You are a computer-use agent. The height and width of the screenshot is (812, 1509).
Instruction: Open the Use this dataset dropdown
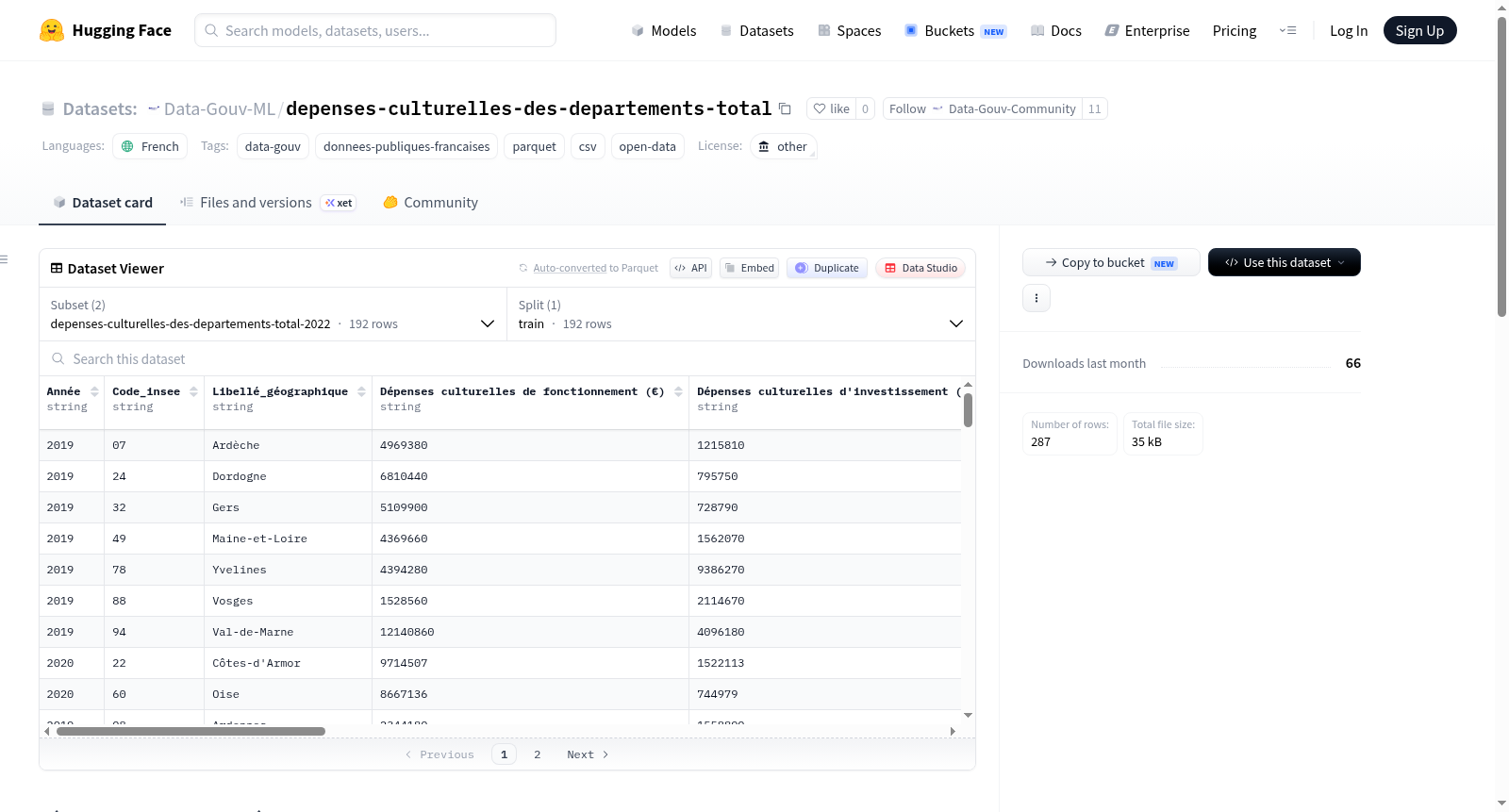pos(1284,262)
